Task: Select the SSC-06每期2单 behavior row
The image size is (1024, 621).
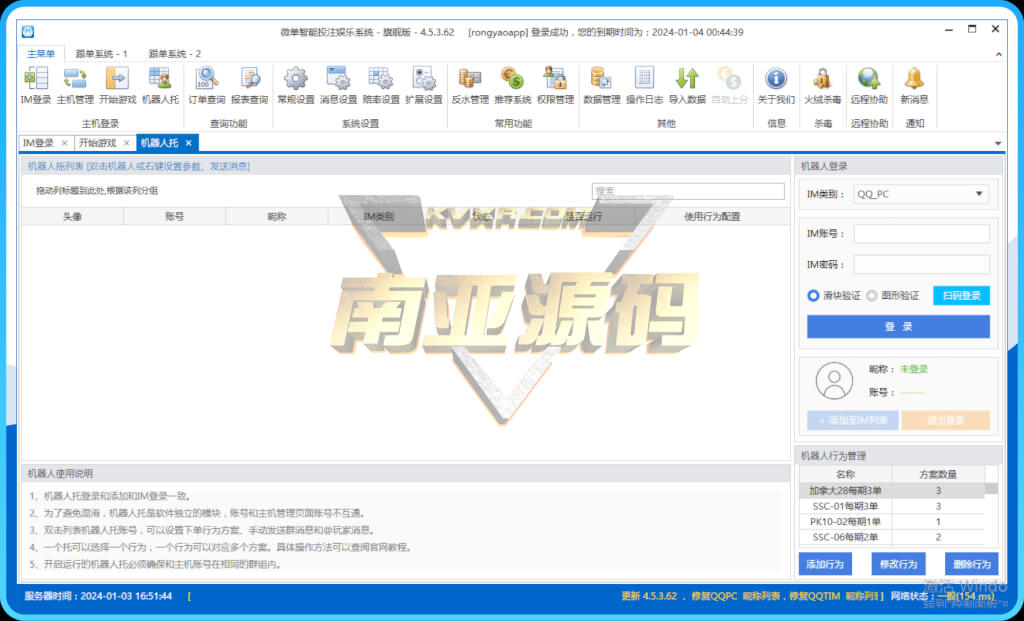Action: 891,537
